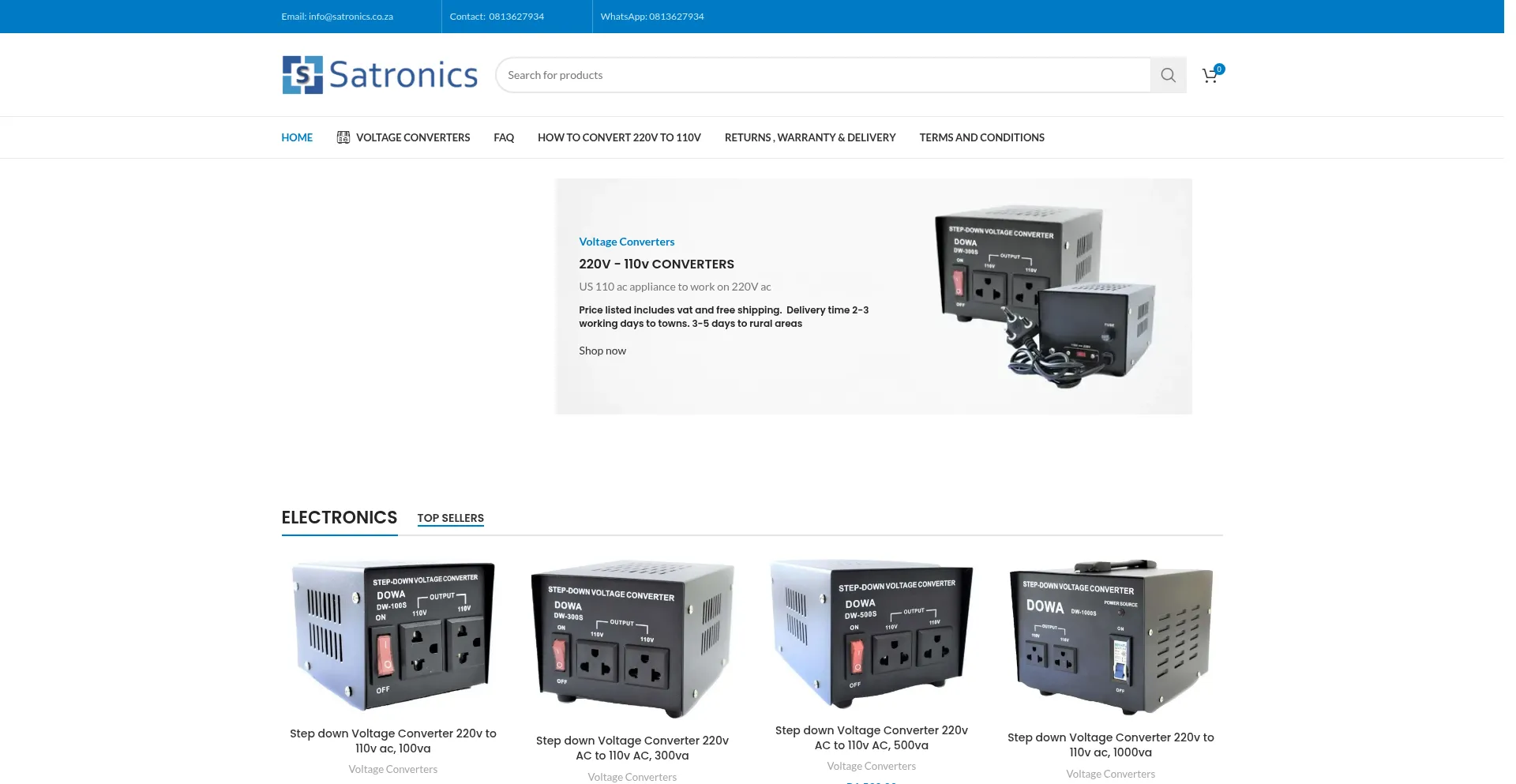
Task: Open the shopping cart icon
Action: pos(1212,74)
